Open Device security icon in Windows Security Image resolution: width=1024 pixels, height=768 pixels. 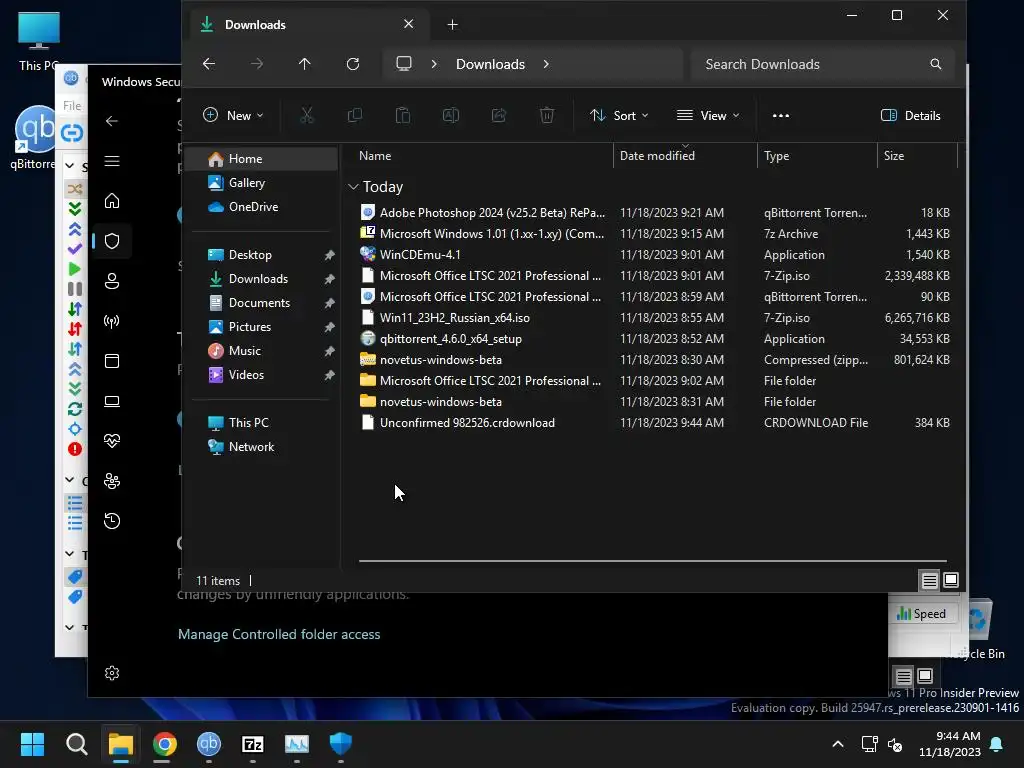(112, 401)
